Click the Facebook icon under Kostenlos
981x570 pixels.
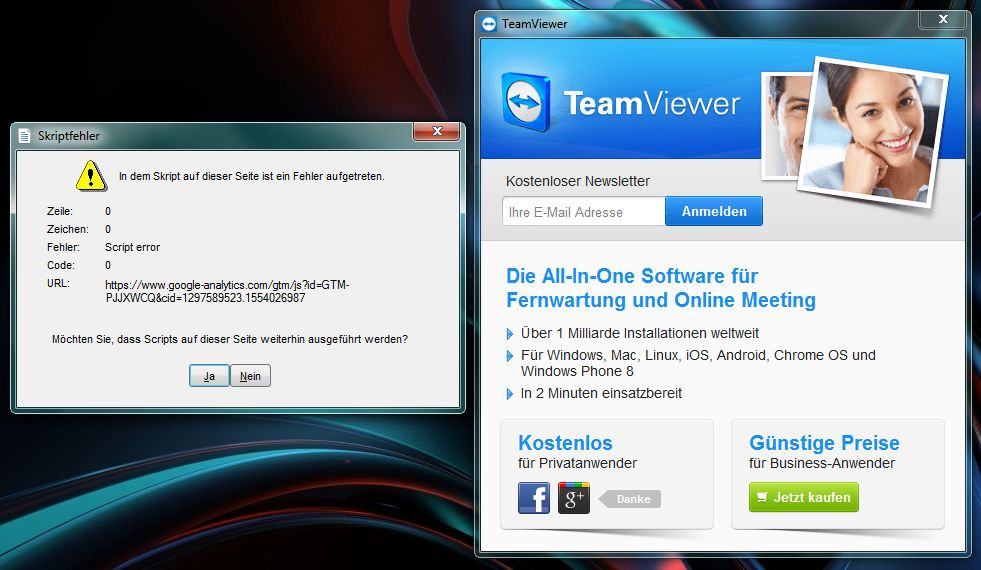tap(534, 498)
